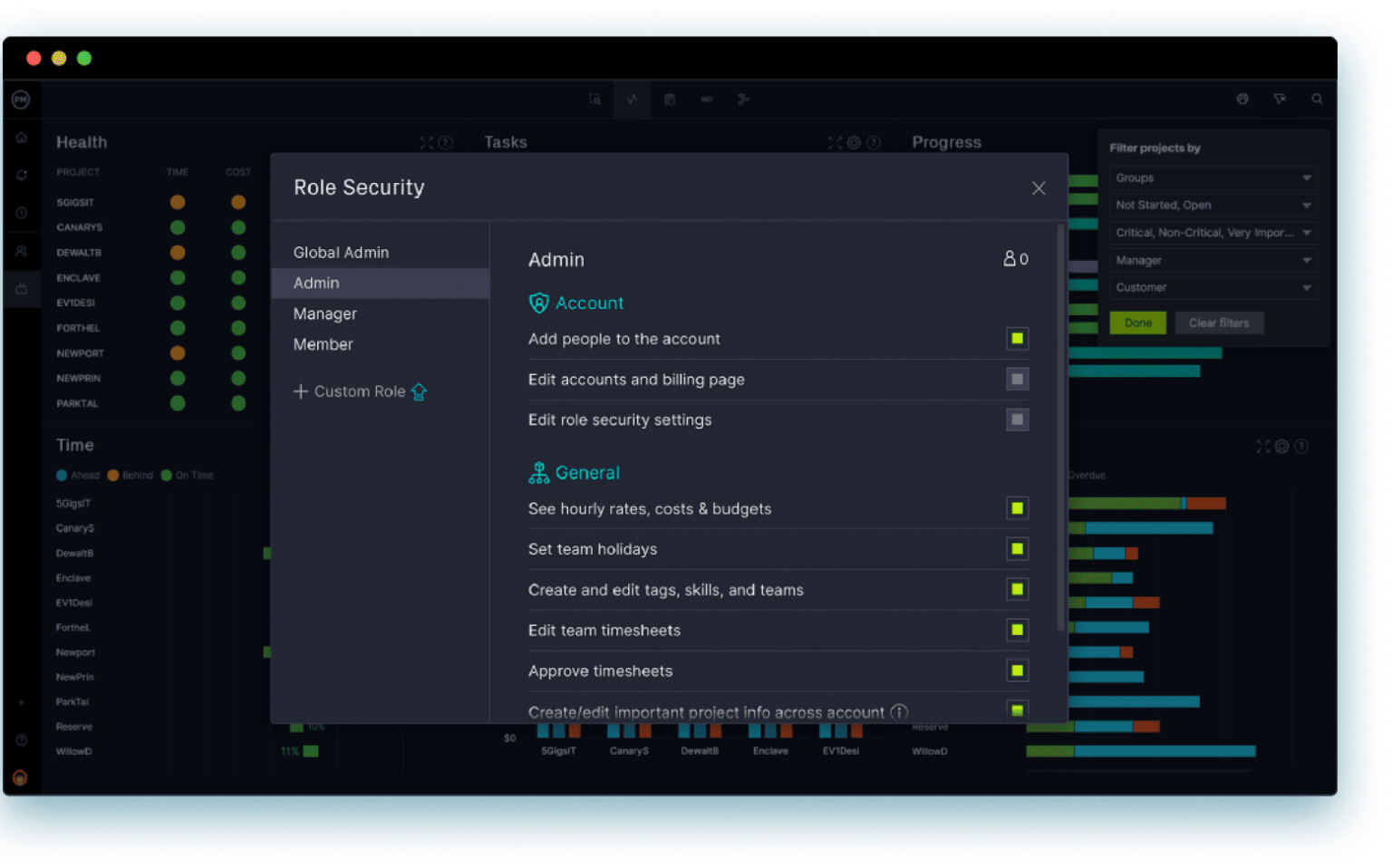Uncheck 'Add people to the account' permission
Image resolution: width=1392 pixels, height=868 pixels.
click(x=1017, y=339)
